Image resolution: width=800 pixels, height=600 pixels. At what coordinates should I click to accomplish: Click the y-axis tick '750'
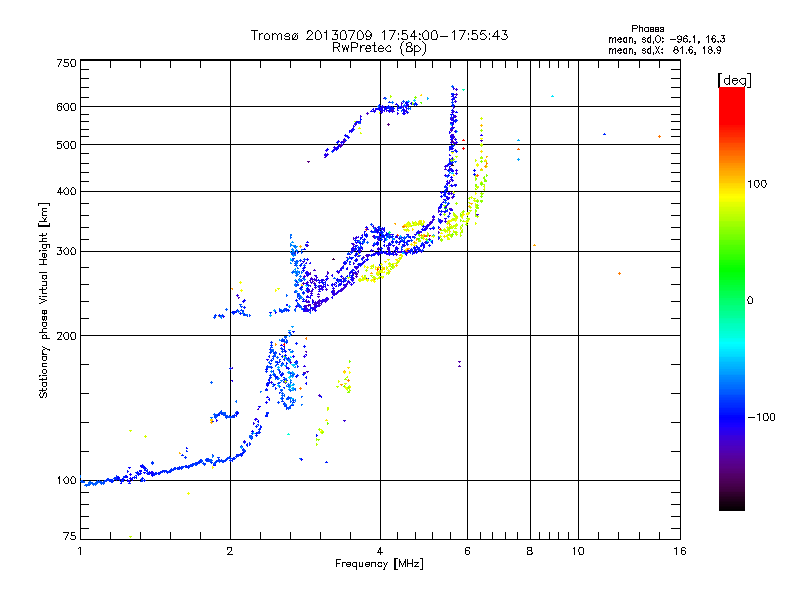coord(66,63)
